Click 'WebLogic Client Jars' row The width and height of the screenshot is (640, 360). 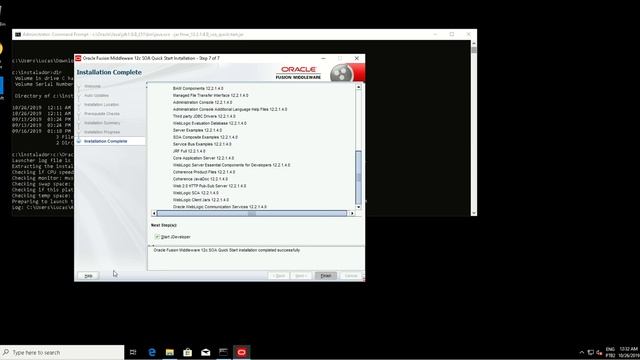pyautogui.click(x=201, y=200)
